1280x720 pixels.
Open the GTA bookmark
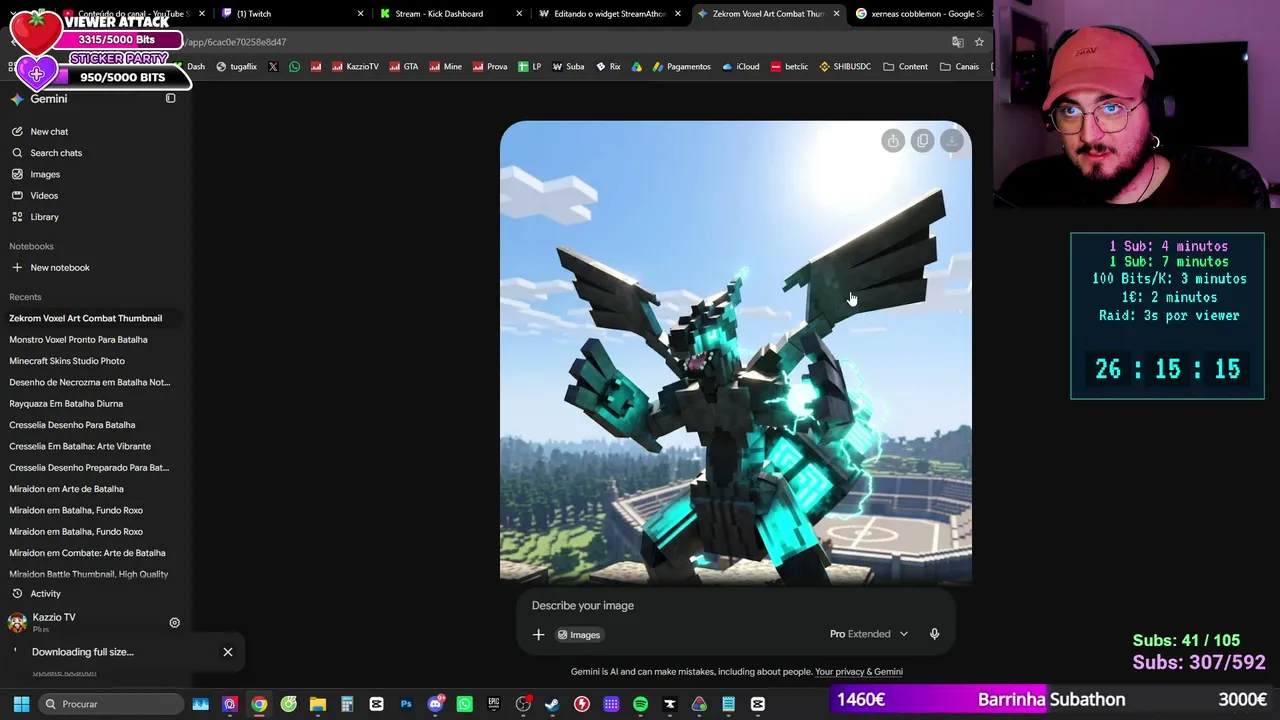pyautogui.click(x=404, y=67)
